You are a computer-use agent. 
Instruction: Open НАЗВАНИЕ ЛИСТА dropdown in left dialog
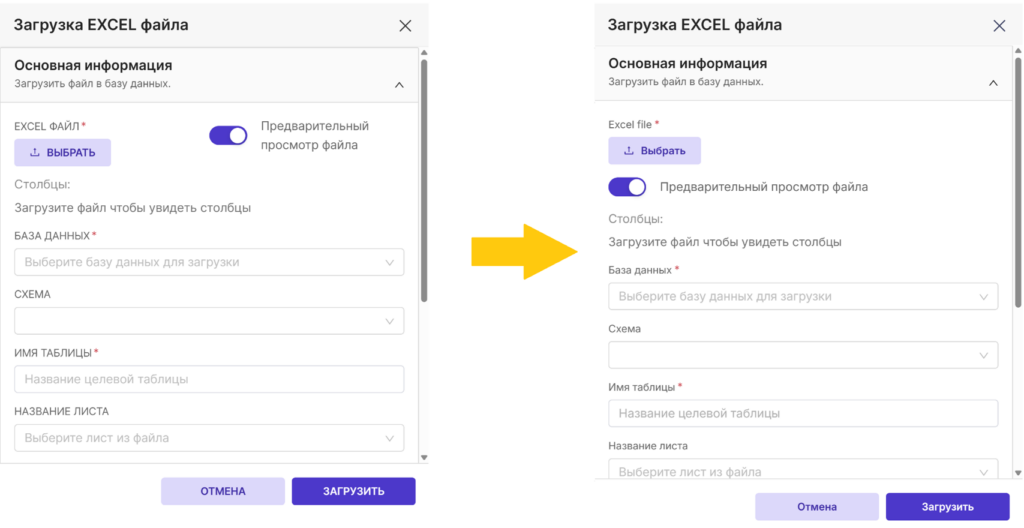pos(209,438)
